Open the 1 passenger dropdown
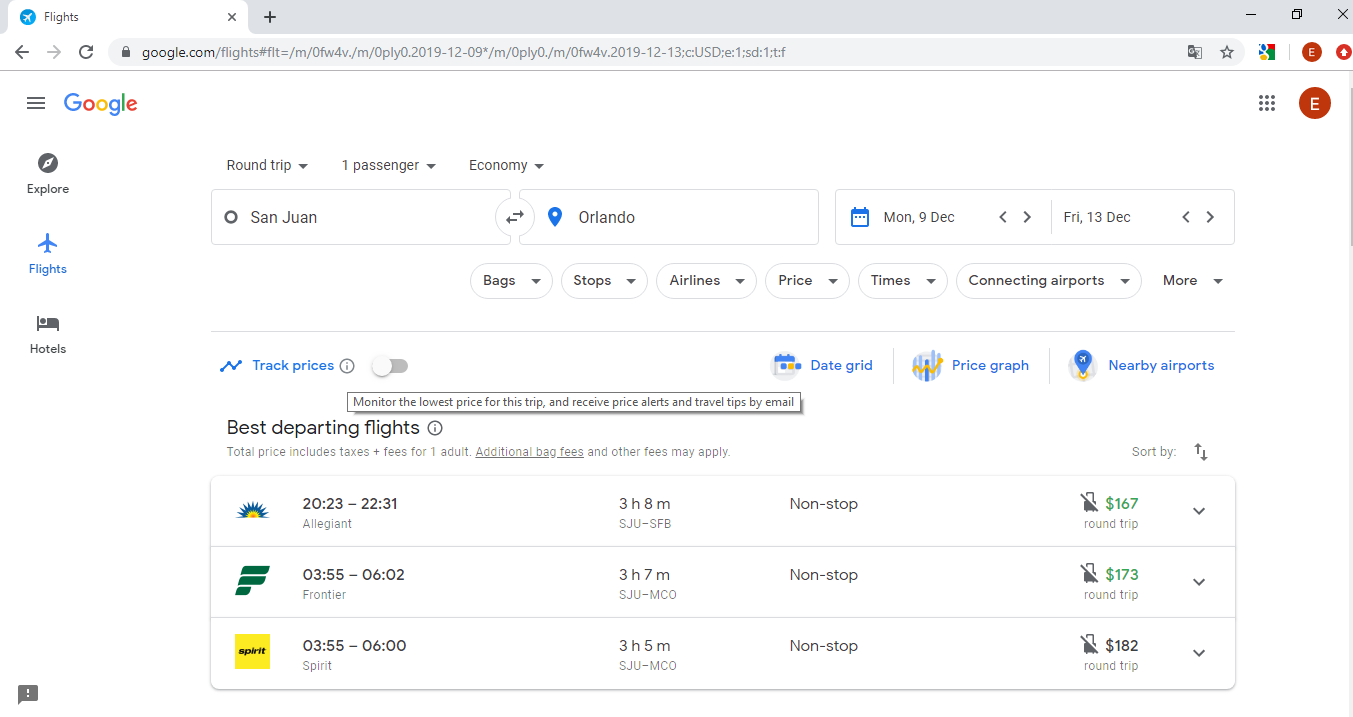This screenshot has width=1353, height=717. tap(389, 166)
